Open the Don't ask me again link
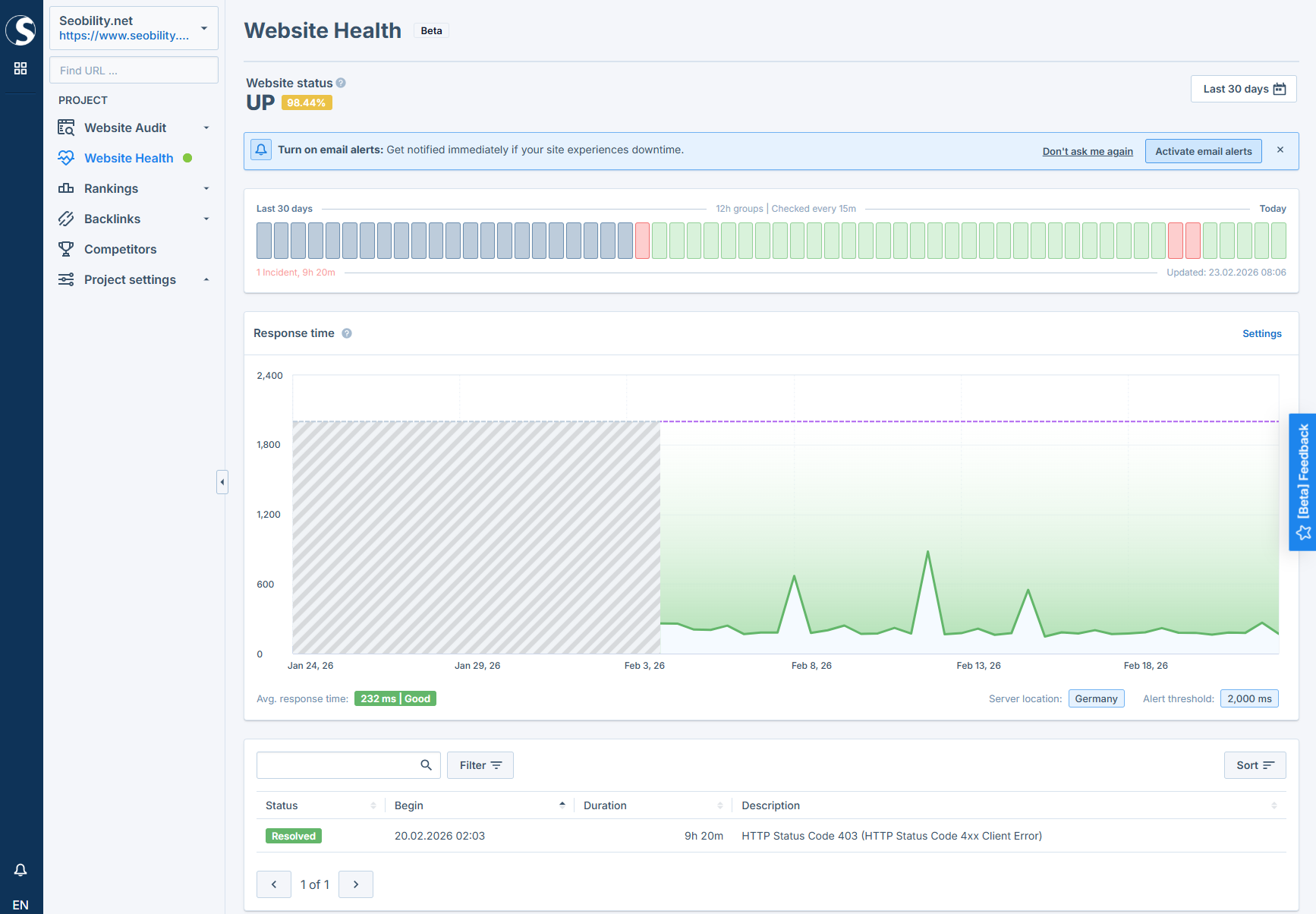The width and height of the screenshot is (1316, 914). point(1088,151)
